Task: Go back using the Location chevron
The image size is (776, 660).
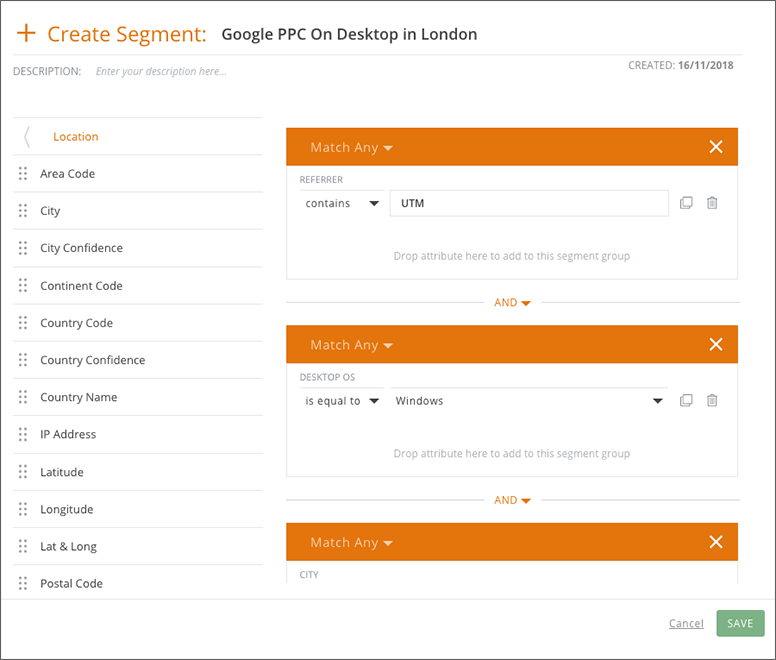Action: (x=27, y=137)
